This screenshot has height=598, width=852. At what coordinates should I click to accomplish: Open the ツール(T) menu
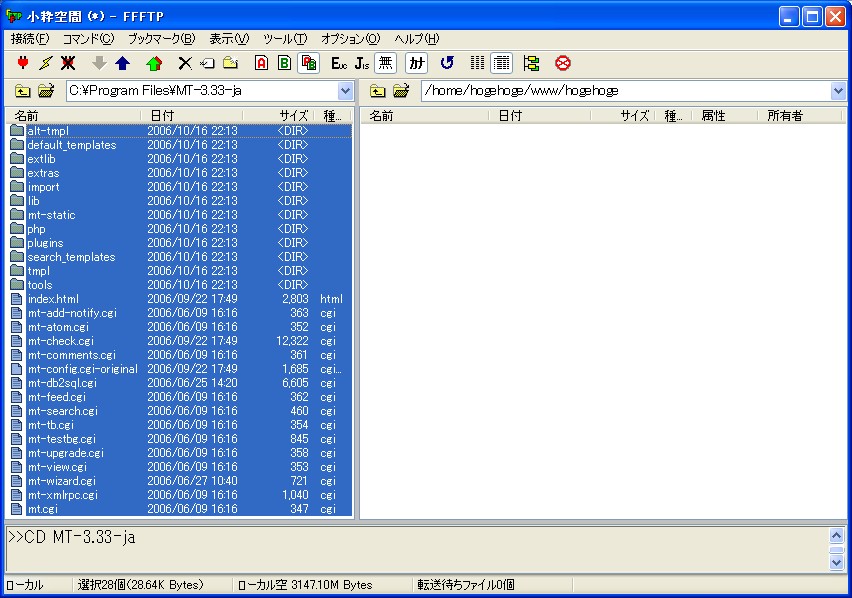click(x=285, y=39)
